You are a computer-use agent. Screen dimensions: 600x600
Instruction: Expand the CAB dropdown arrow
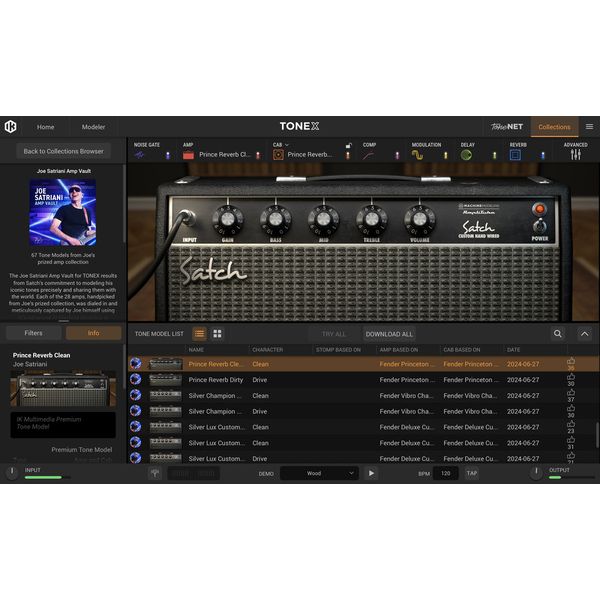click(x=287, y=145)
